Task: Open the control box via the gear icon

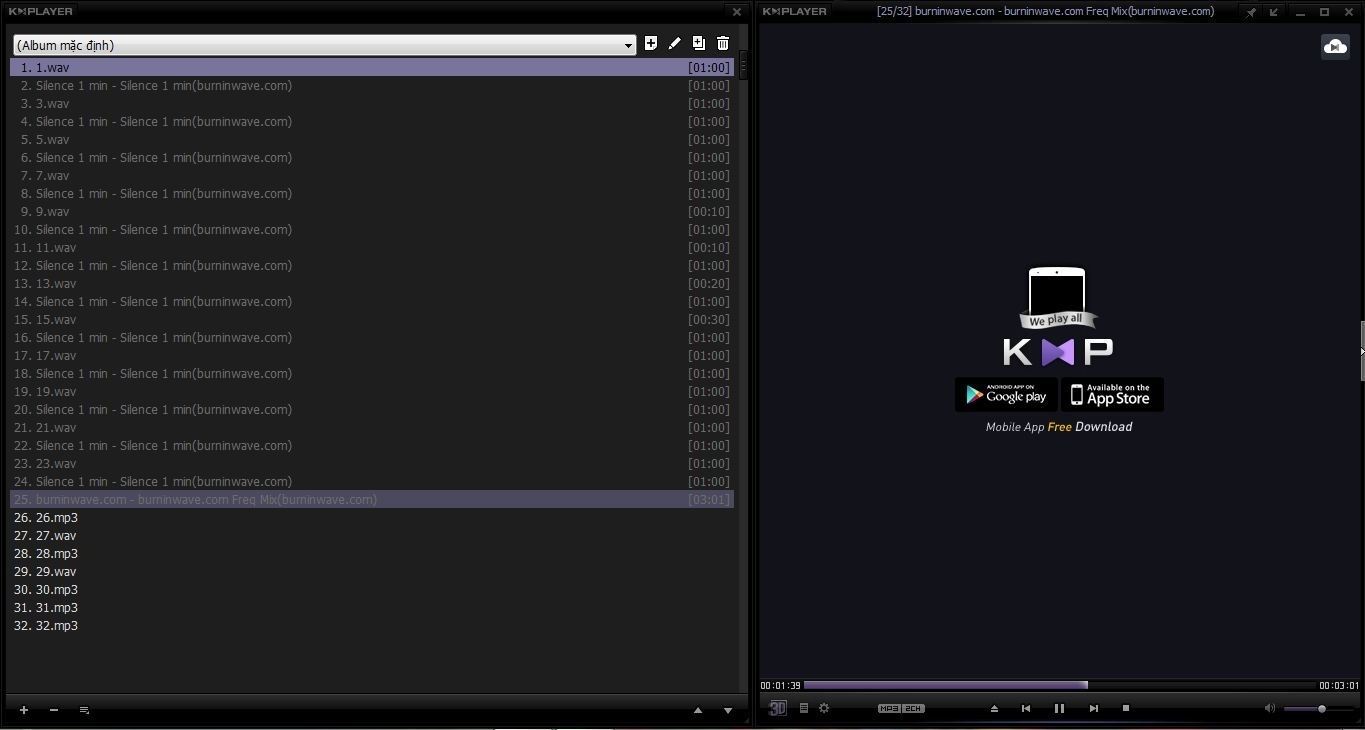Action: tap(824, 708)
